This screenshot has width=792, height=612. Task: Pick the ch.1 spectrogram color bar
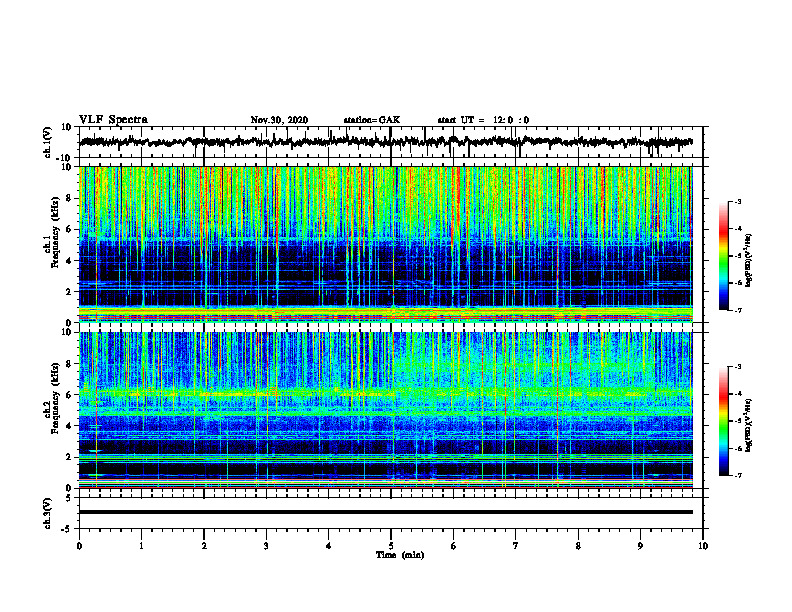tap(724, 256)
